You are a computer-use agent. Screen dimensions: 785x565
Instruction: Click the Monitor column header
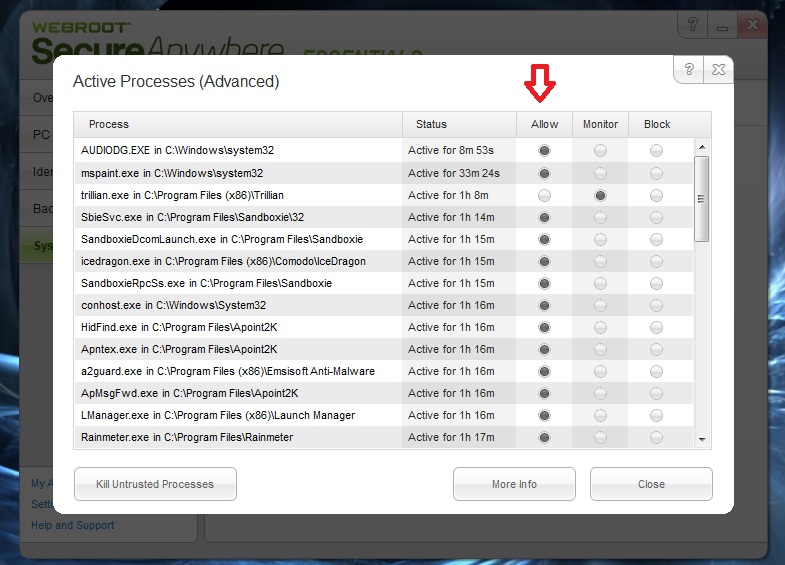click(x=600, y=124)
